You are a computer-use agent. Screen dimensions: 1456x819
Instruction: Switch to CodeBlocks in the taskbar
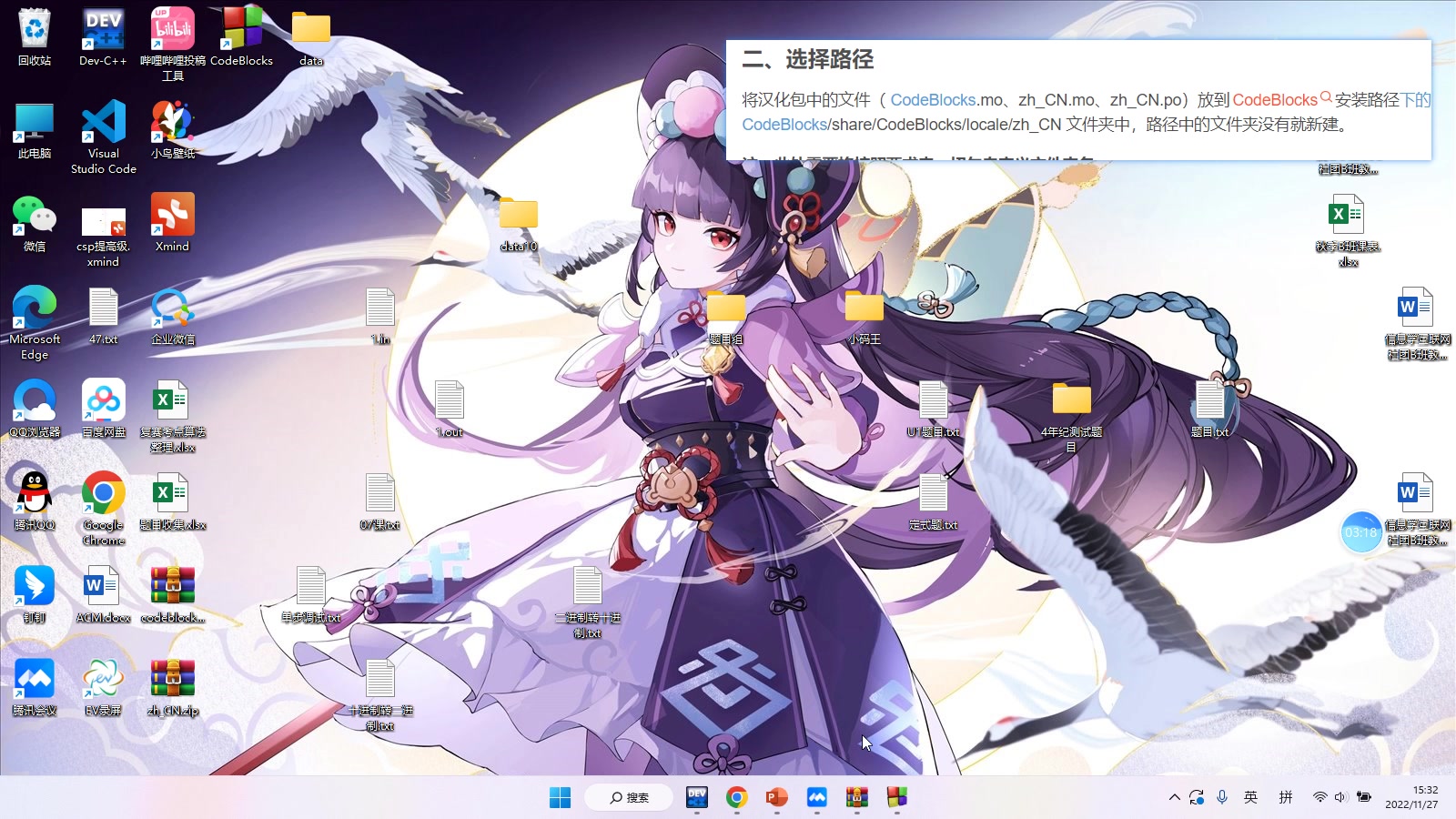[x=897, y=798]
